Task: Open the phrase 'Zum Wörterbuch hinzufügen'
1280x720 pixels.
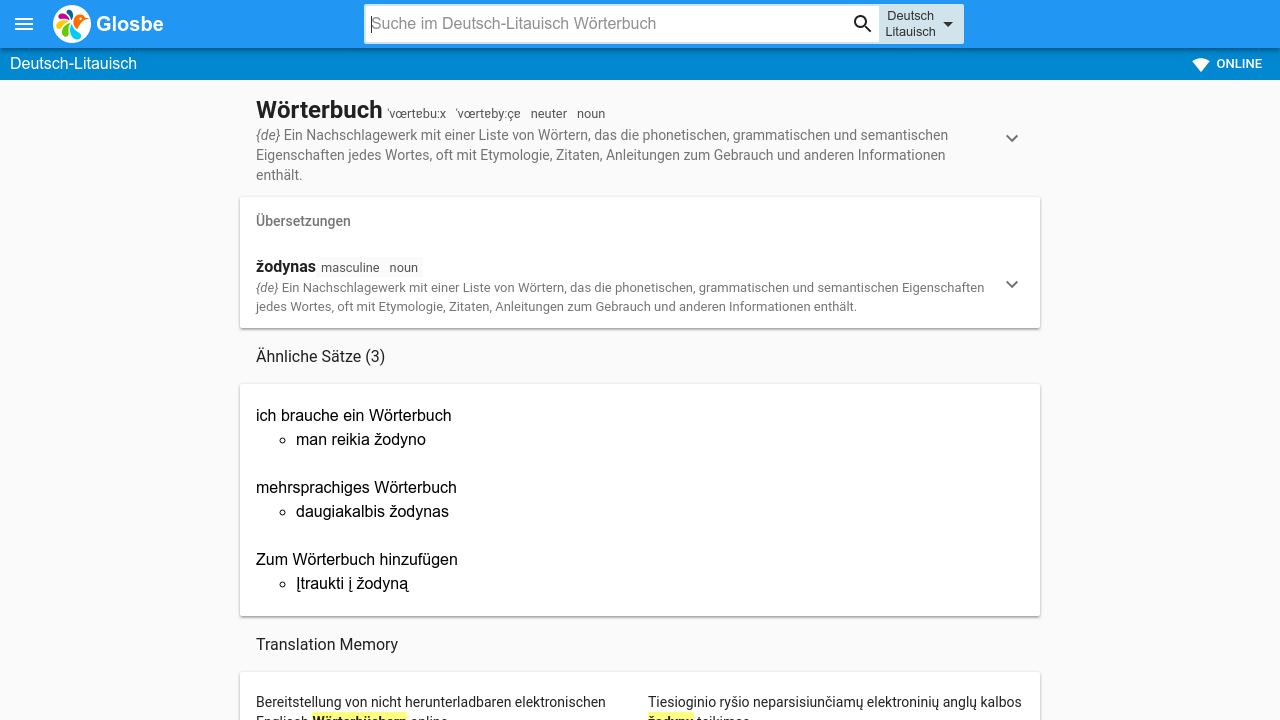Action: click(x=357, y=559)
